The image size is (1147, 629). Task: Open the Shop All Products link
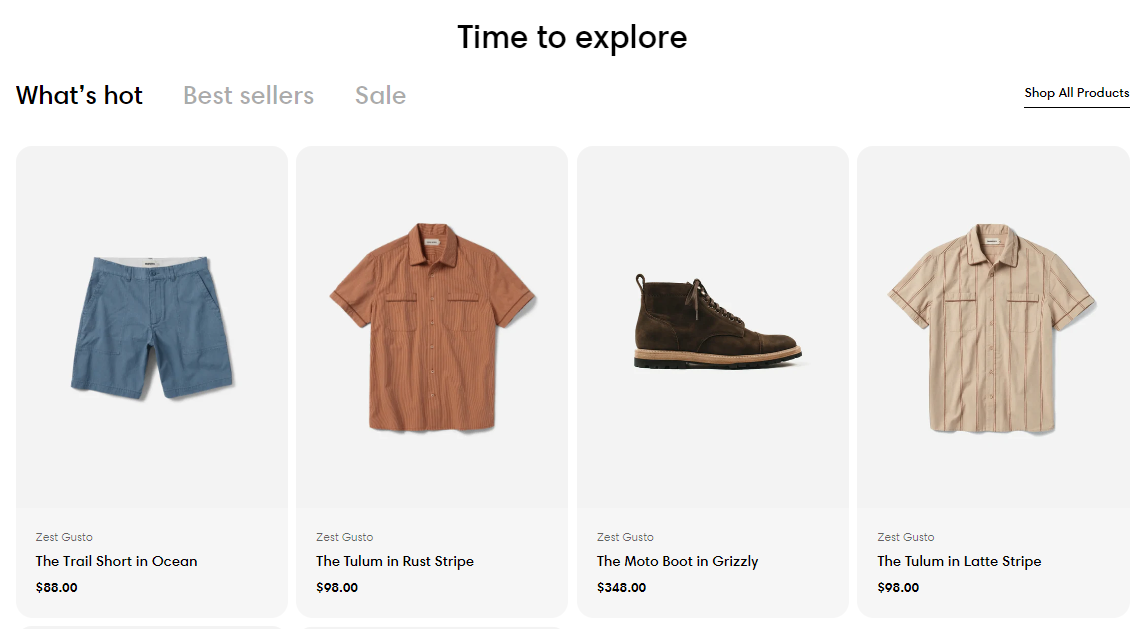tap(1077, 93)
